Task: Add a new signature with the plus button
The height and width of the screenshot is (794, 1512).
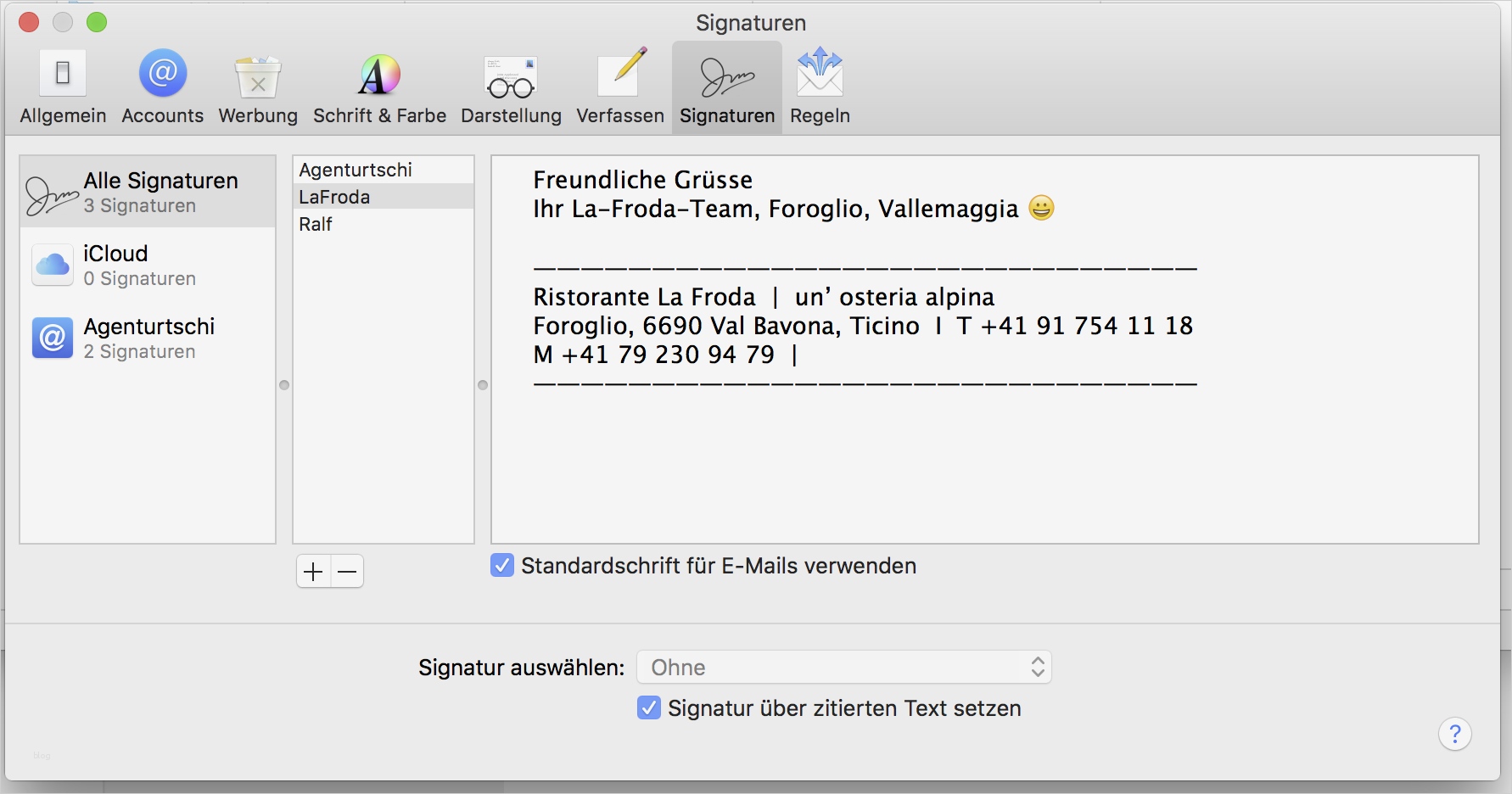Action: pyautogui.click(x=314, y=571)
